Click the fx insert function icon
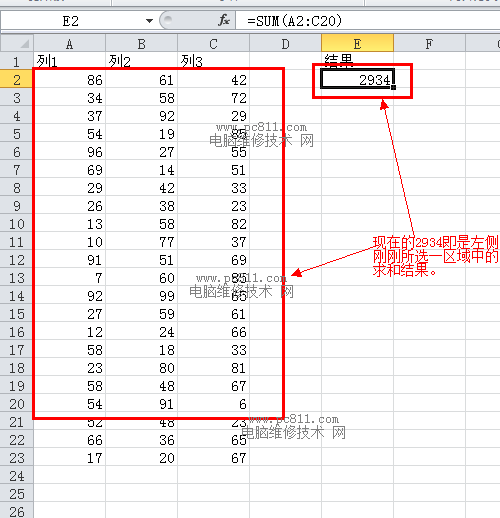The height and width of the screenshot is (518, 500). 224,21
